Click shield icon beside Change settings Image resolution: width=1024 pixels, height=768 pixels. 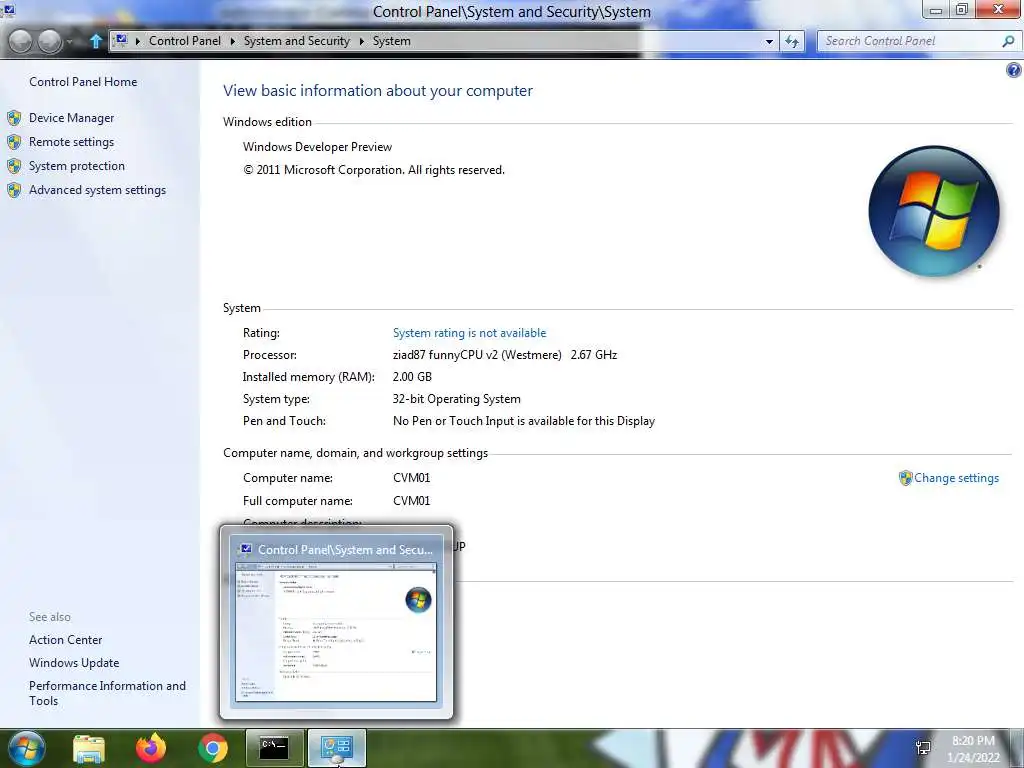pyautogui.click(x=905, y=478)
